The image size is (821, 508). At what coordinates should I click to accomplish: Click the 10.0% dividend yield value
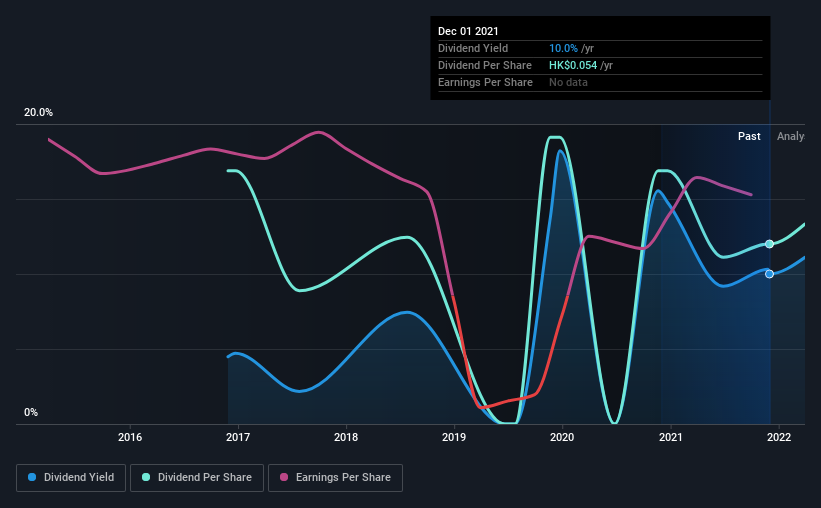click(563, 48)
